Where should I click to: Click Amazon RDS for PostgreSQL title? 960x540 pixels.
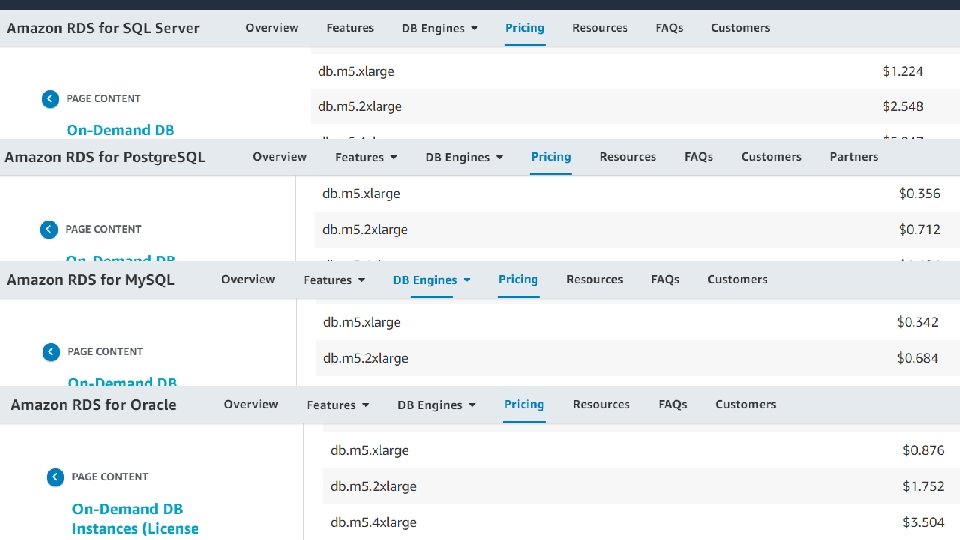pyautogui.click(x=105, y=157)
